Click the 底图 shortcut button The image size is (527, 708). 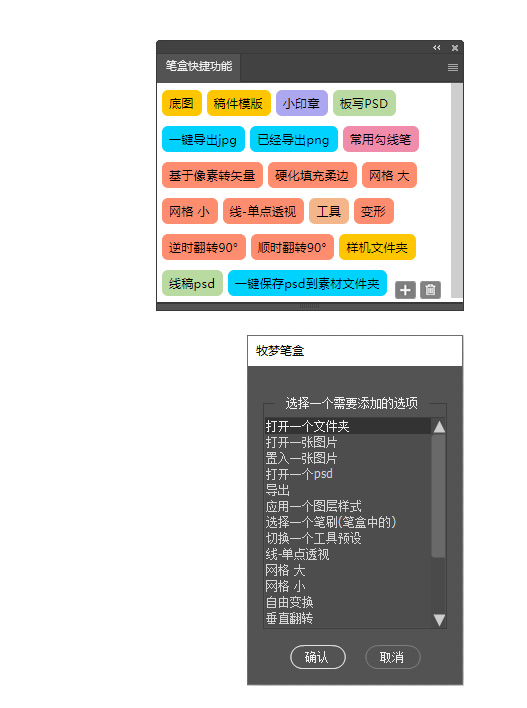pyautogui.click(x=182, y=103)
